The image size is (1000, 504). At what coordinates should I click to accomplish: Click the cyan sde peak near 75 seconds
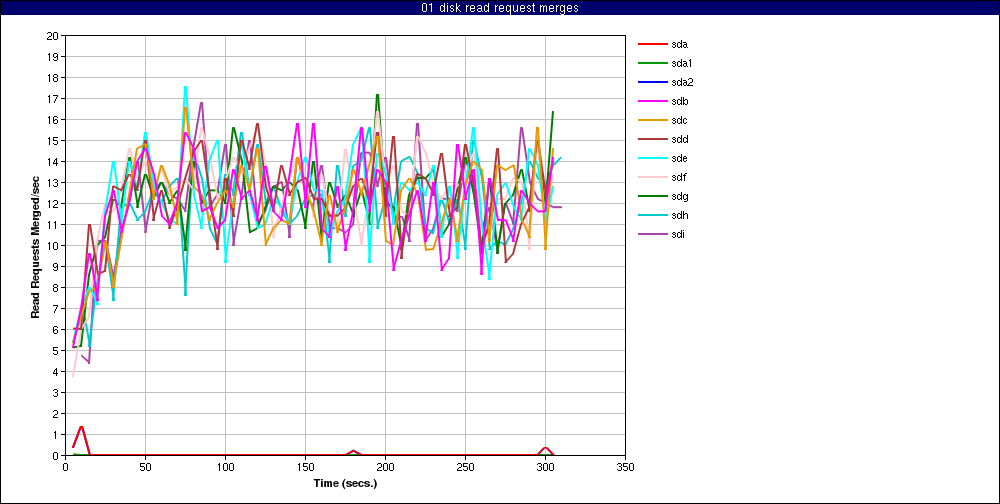tap(186, 87)
